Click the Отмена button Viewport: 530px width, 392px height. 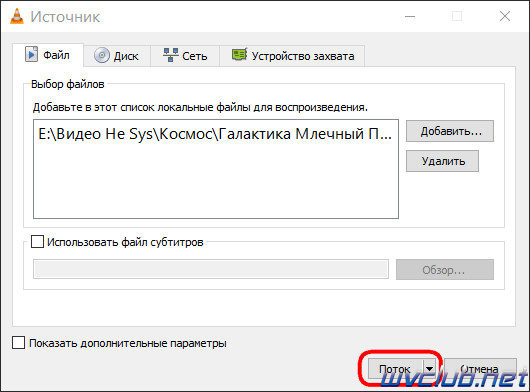coord(480,369)
